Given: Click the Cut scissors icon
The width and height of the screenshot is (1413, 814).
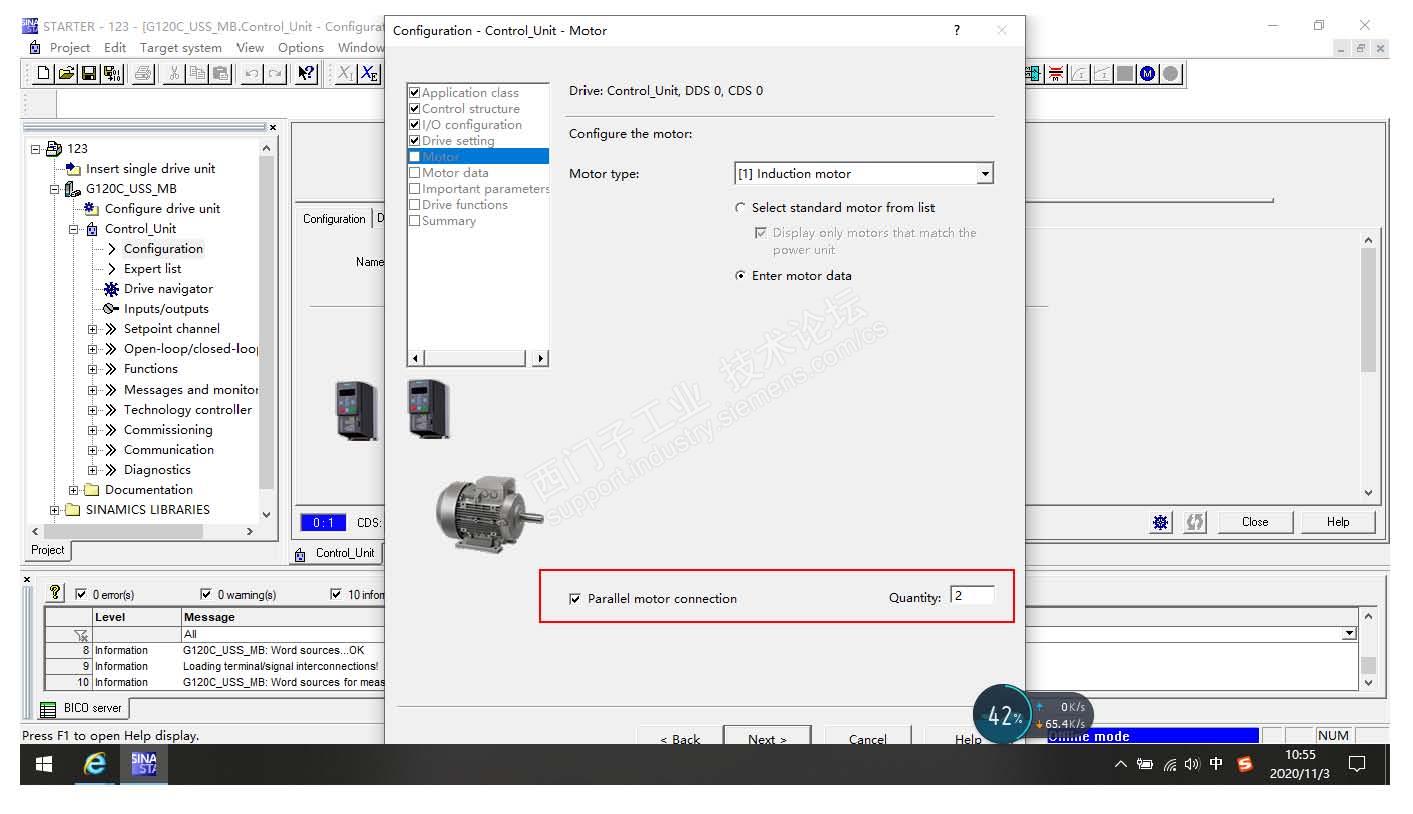Looking at the screenshot, I should (175, 73).
